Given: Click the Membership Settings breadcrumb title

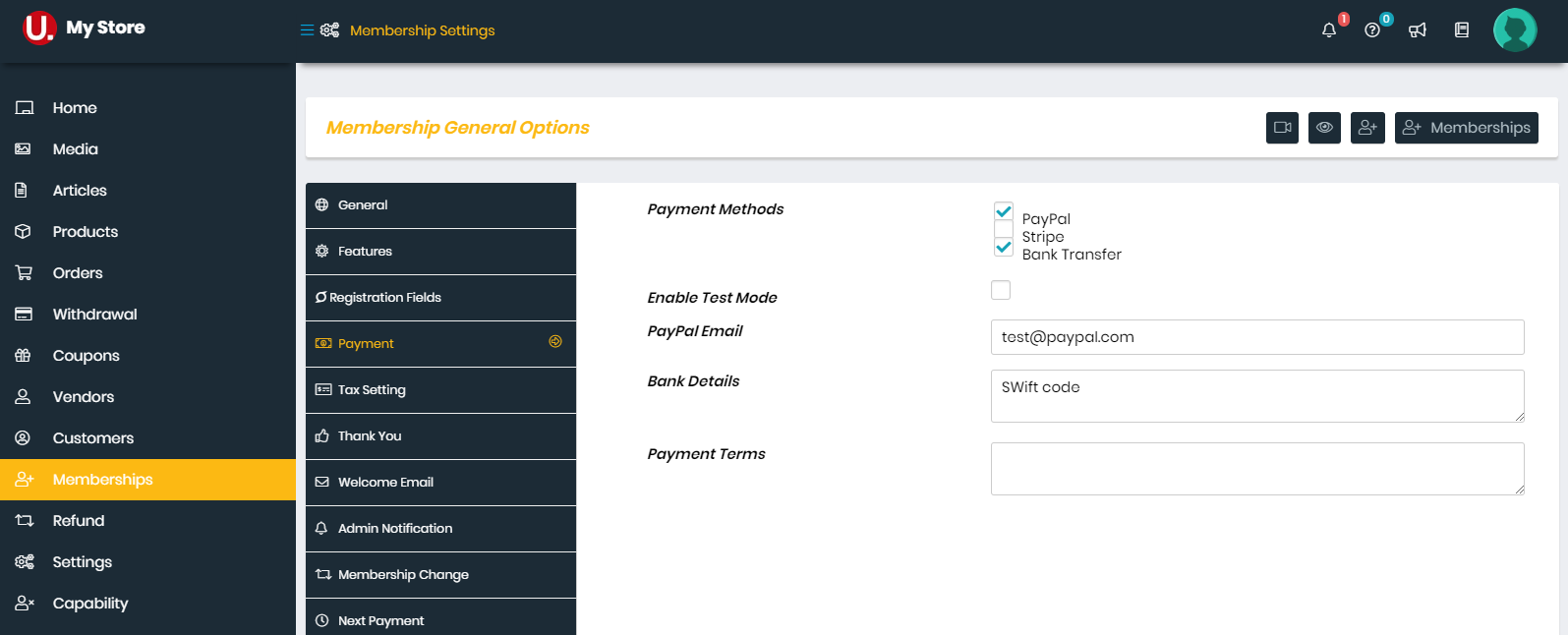Looking at the screenshot, I should (423, 30).
